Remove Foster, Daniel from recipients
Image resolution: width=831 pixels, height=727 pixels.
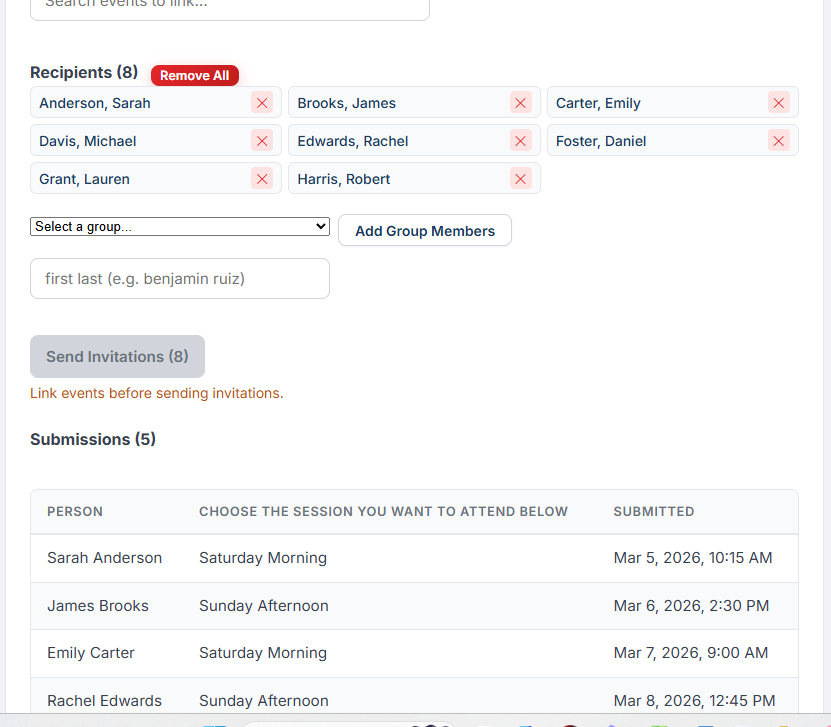779,141
